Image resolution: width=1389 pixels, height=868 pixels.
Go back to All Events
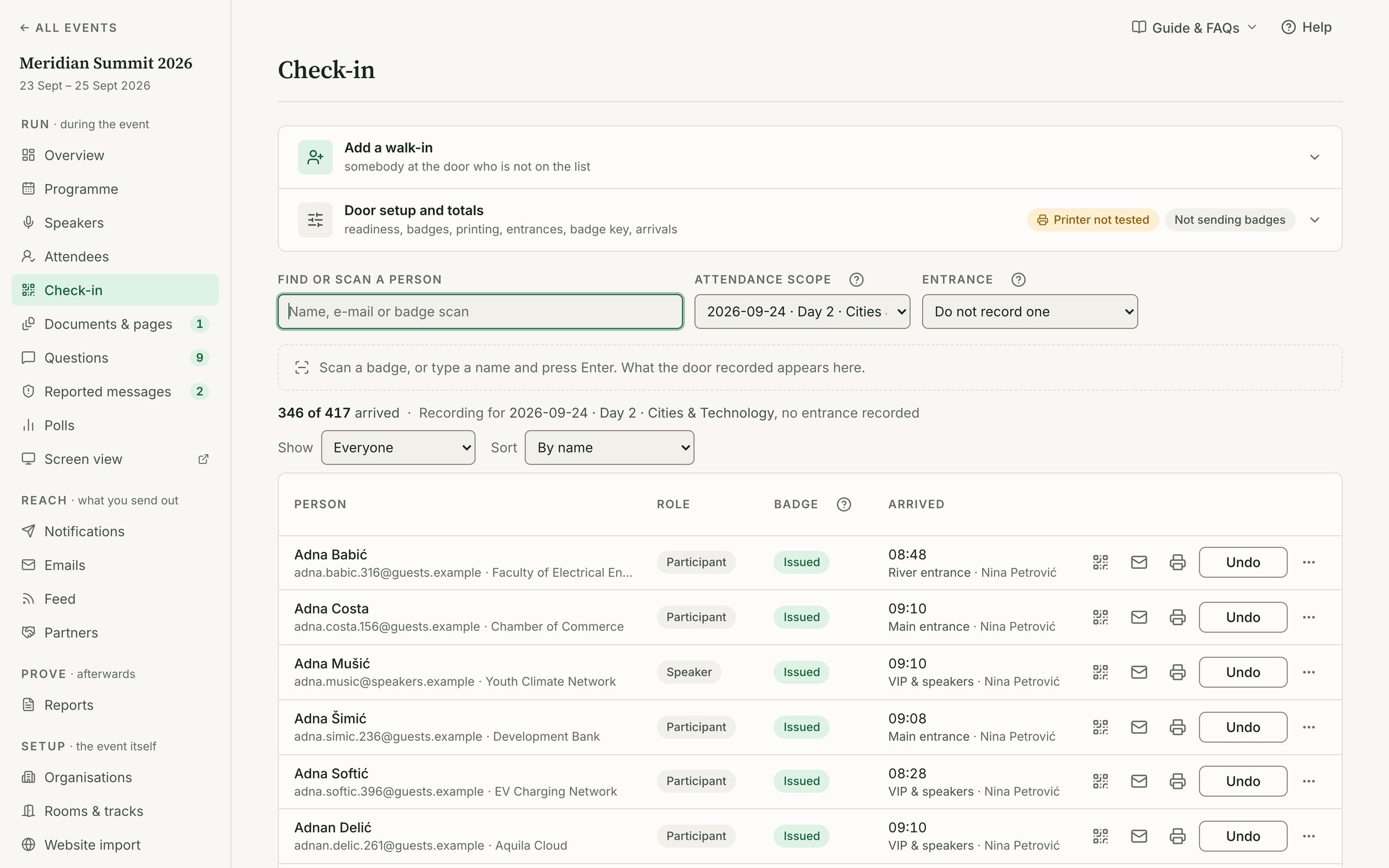68,28
